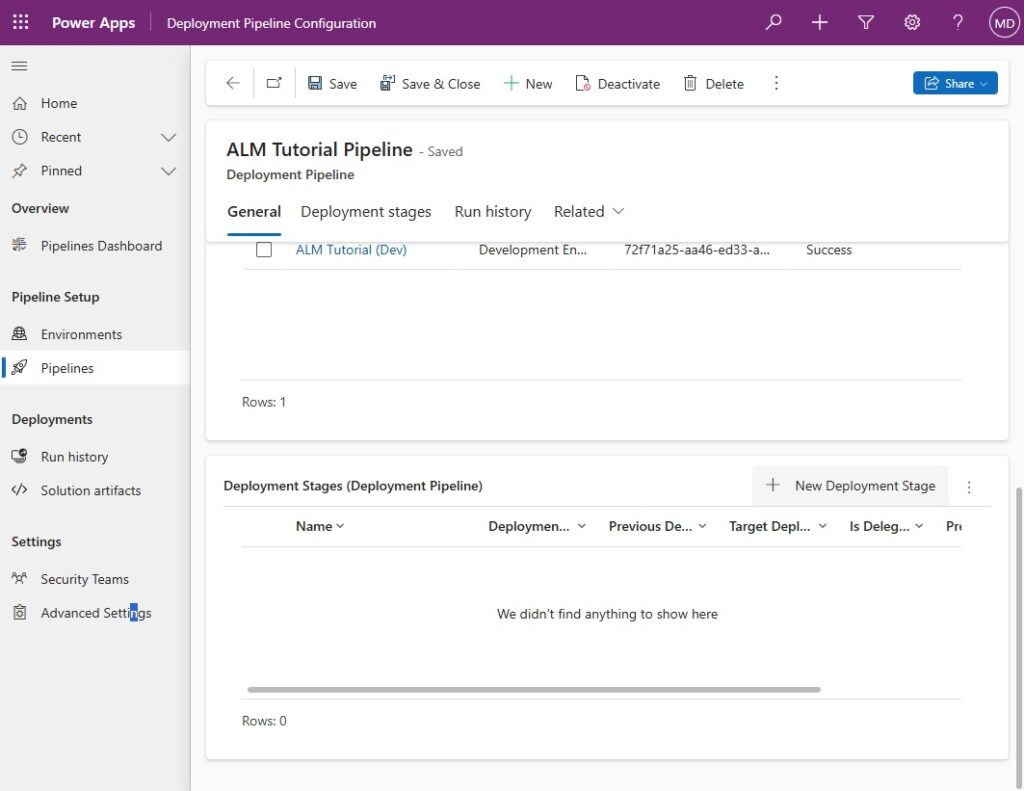1024x791 pixels.
Task: Click the New Deployment Stage button
Action: [850, 485]
